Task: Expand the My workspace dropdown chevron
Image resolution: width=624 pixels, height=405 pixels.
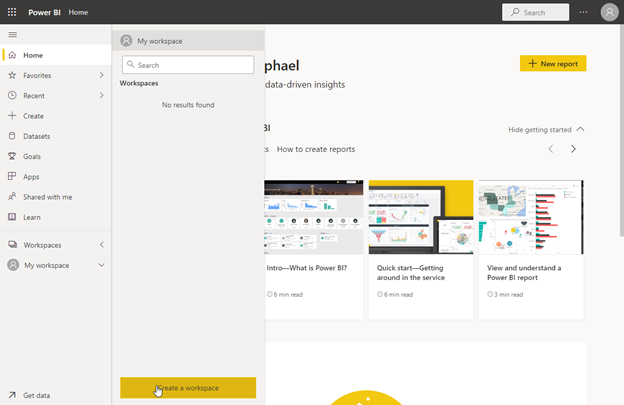Action: click(101, 265)
